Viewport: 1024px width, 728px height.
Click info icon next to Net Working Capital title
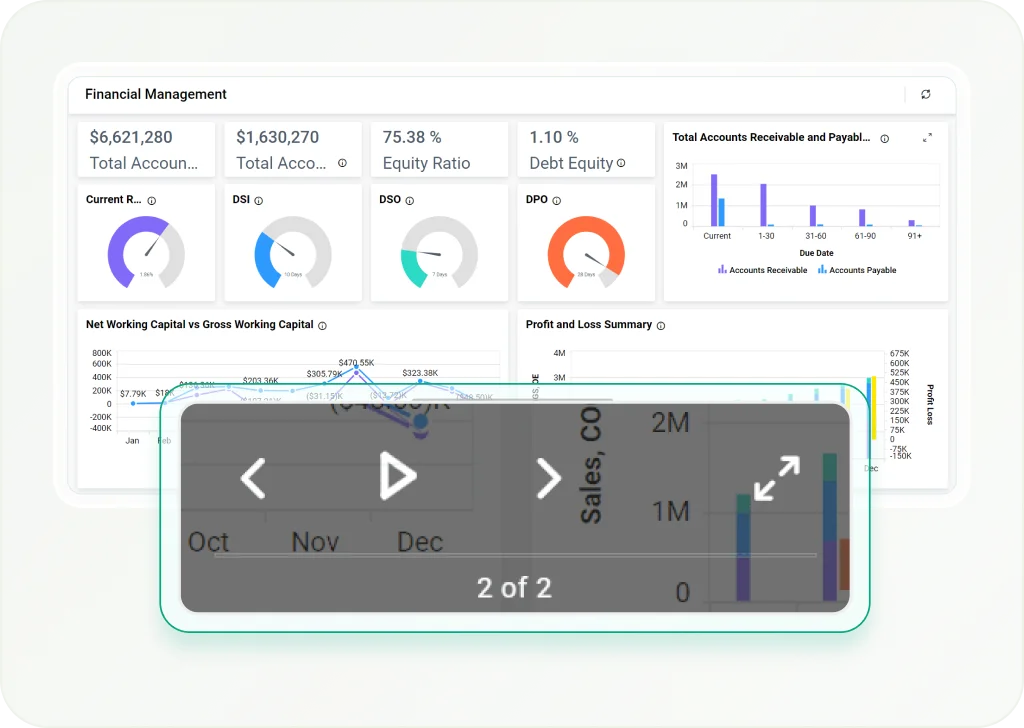click(x=322, y=326)
